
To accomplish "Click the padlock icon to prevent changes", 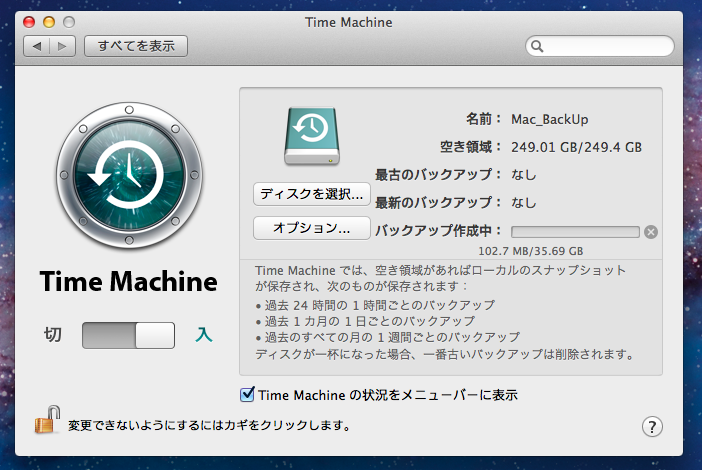I will (47, 420).
